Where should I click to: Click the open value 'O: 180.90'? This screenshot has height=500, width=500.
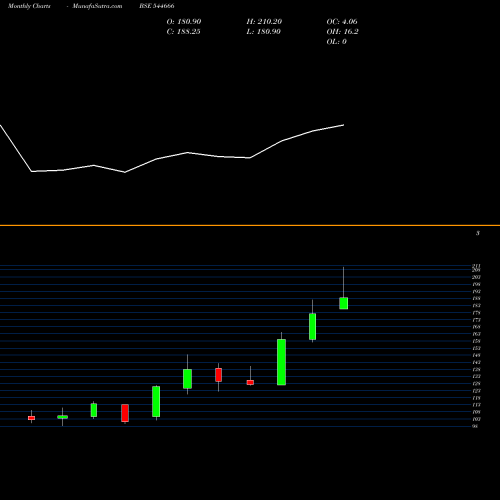[x=184, y=22]
